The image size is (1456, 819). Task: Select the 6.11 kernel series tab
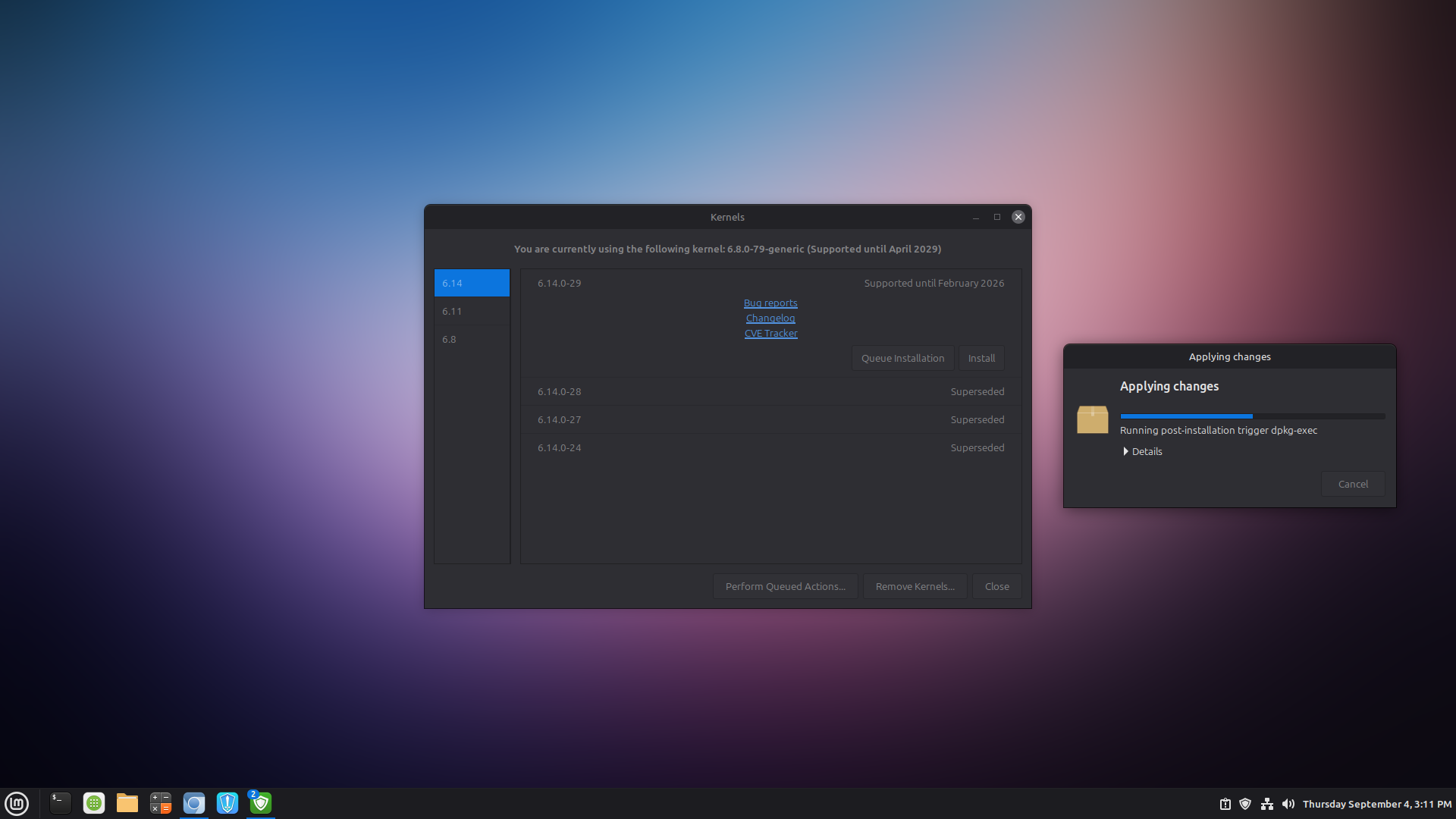(471, 311)
